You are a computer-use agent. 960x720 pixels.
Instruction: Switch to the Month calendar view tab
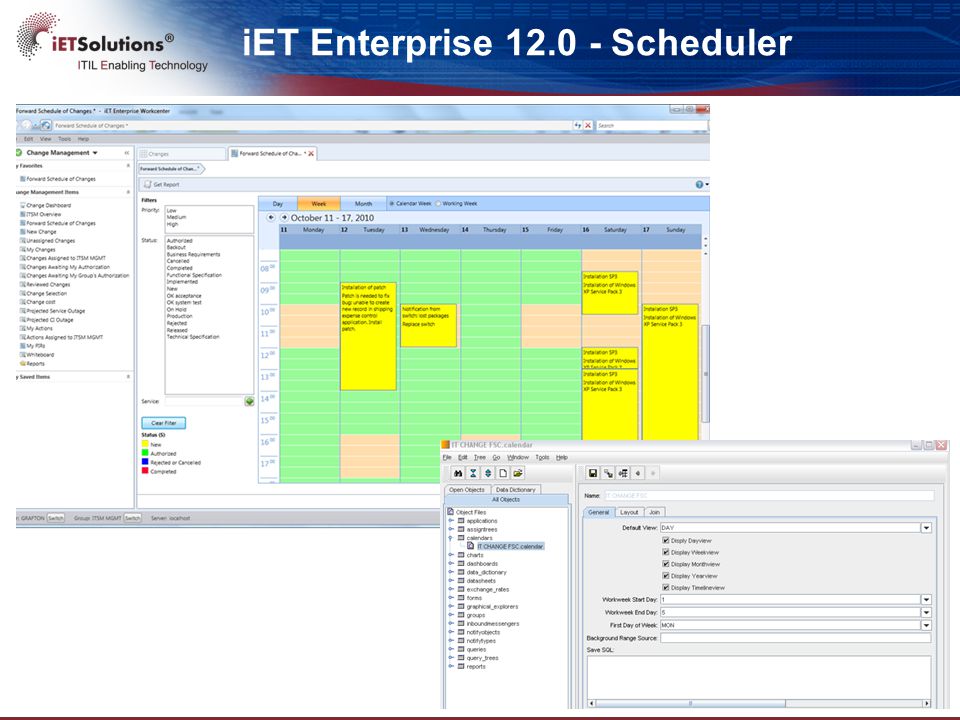point(363,203)
